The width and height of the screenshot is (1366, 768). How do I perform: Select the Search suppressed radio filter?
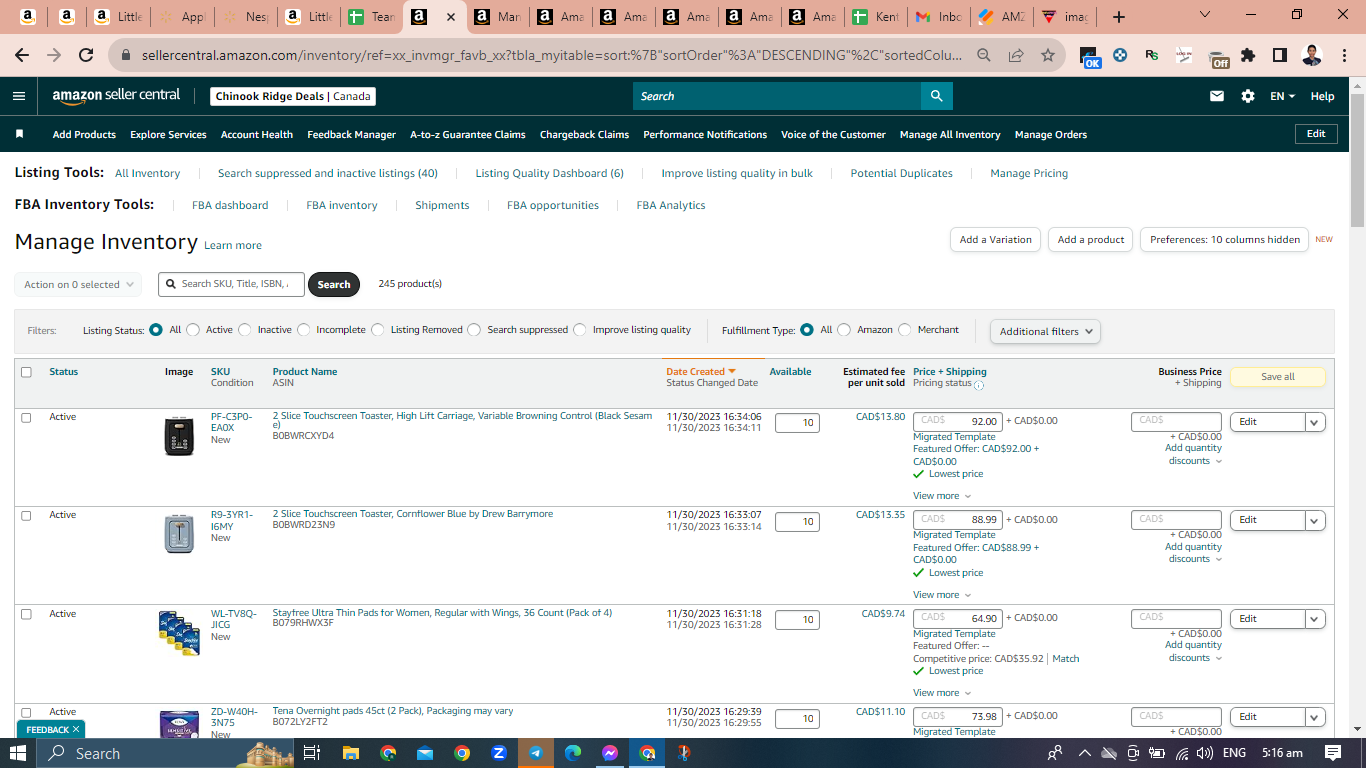474,330
